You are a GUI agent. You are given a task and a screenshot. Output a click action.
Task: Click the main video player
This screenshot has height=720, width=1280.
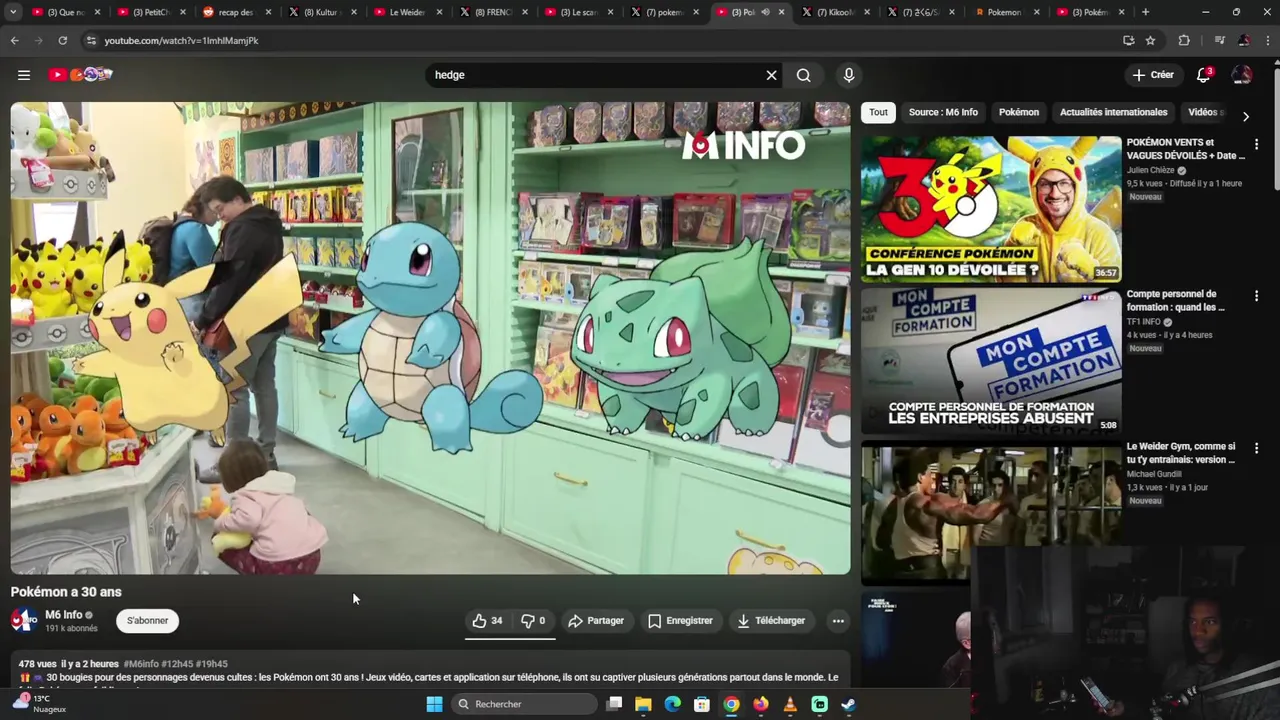click(431, 338)
